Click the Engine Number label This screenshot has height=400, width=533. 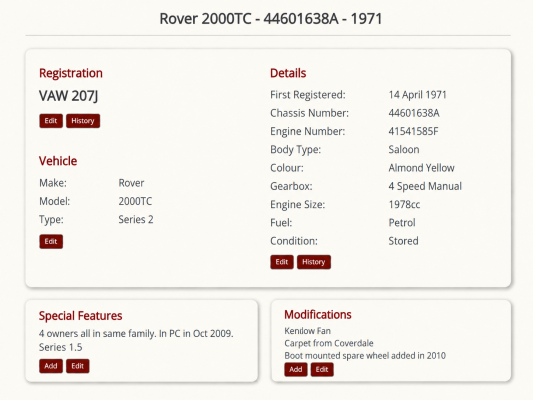[308, 132]
